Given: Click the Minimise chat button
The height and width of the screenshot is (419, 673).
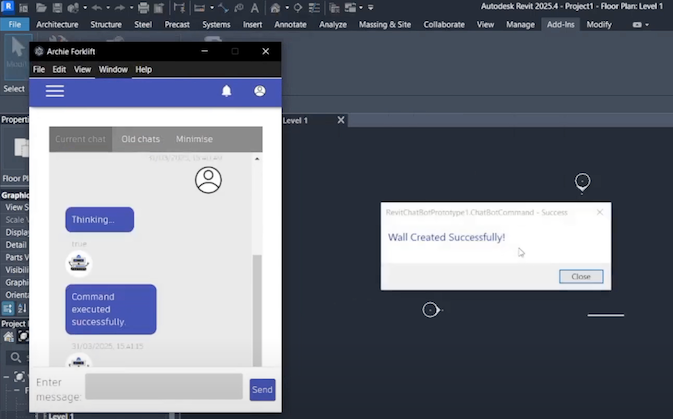Looking at the screenshot, I should pos(194,139).
